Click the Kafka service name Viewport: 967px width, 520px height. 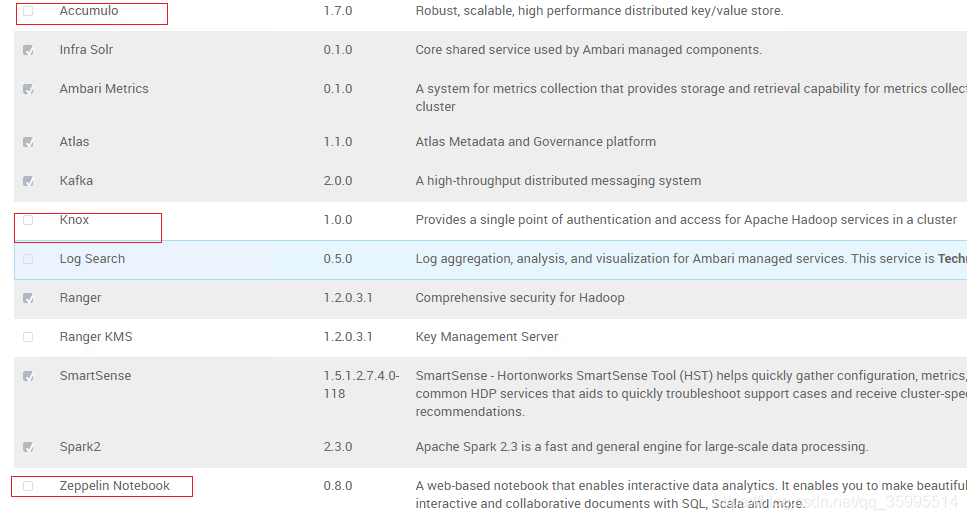76,181
